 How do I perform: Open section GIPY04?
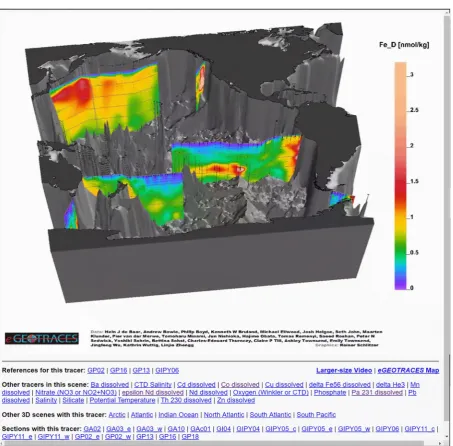248,429
